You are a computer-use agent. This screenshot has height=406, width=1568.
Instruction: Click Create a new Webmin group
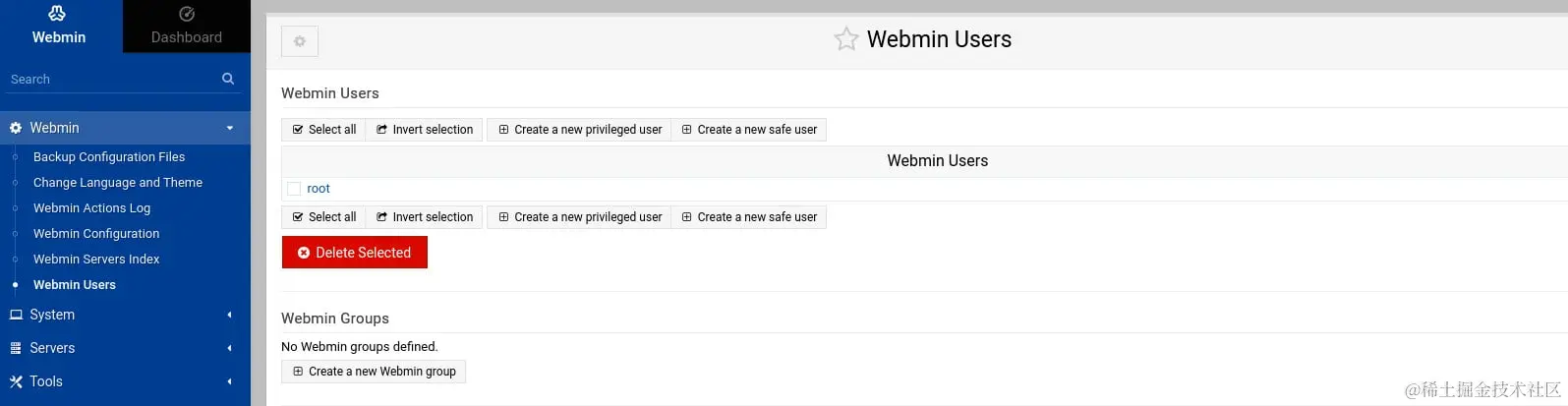(374, 372)
